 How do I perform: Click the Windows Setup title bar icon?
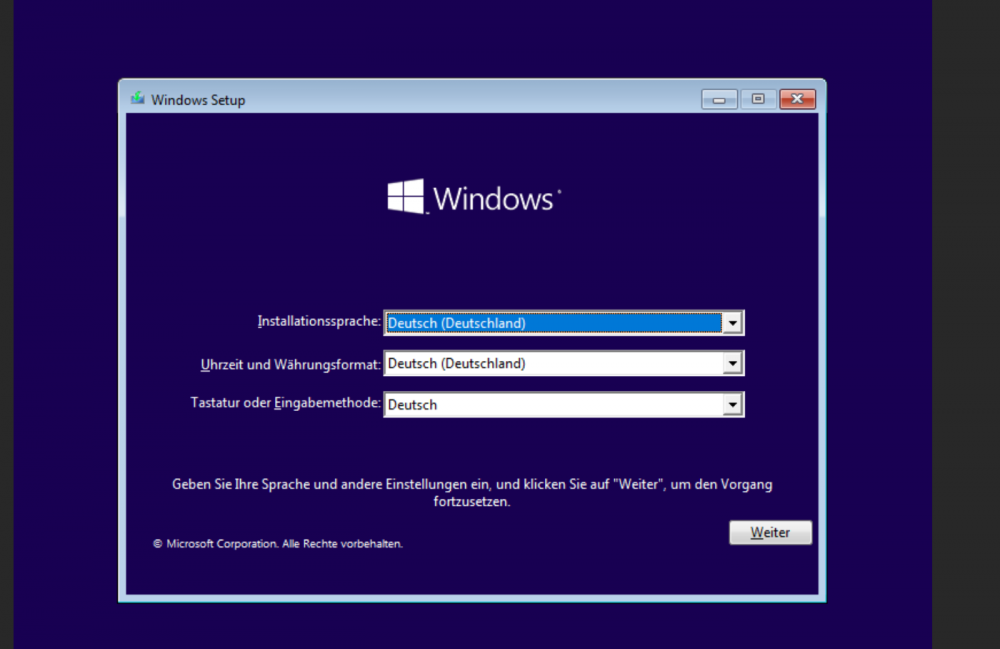(x=137, y=98)
